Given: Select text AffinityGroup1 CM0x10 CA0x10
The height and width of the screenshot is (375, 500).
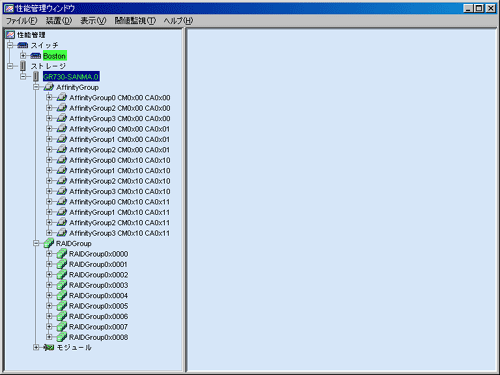Looking at the screenshot, I should click(120, 170).
